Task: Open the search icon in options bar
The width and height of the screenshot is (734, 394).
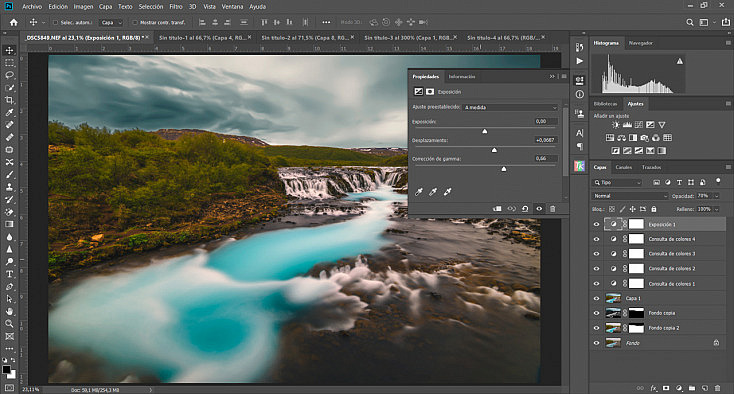Action: tap(690, 22)
